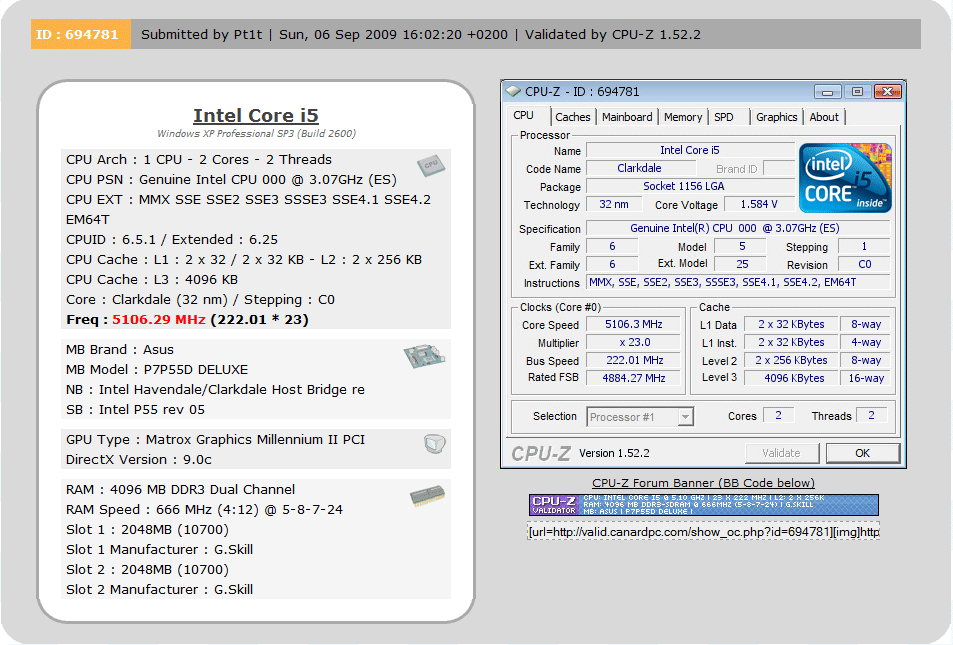Click the CPU-Z title bar app icon
The image size is (953, 645).
pyautogui.click(x=514, y=91)
